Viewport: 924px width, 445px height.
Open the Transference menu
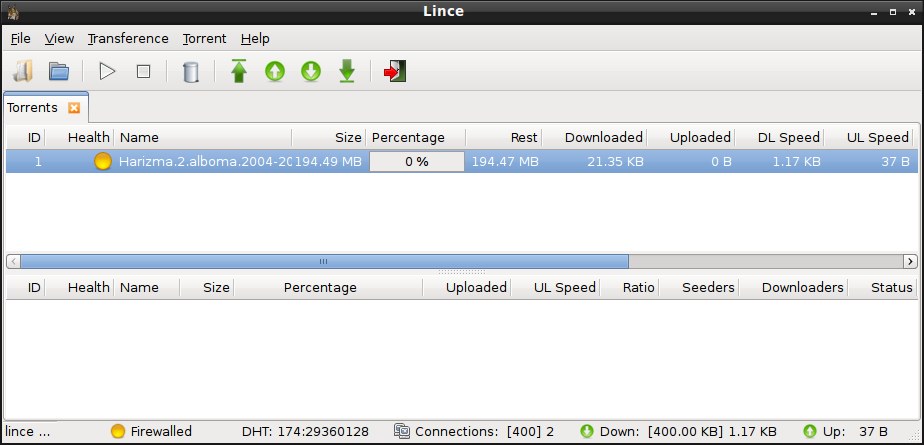[128, 39]
